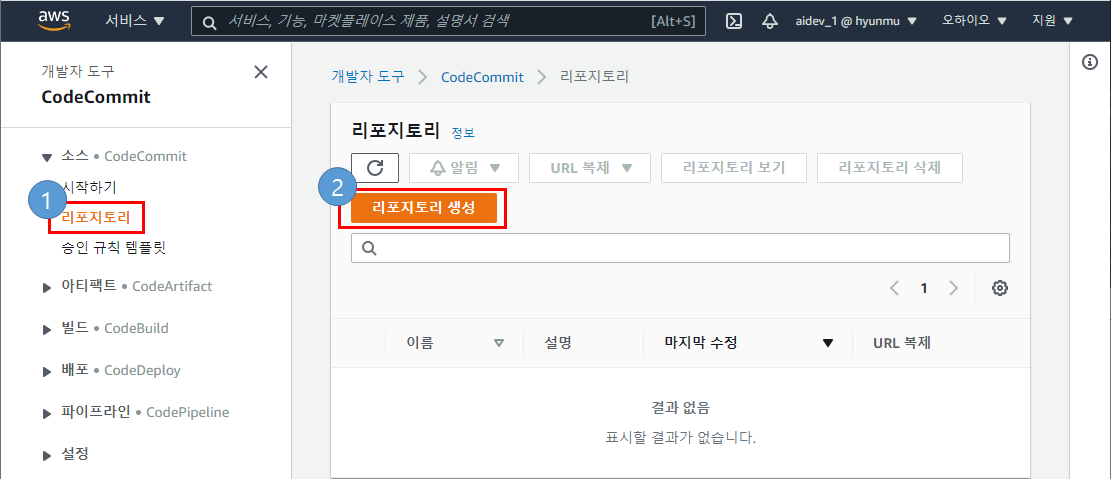Click page number 1 in pagination
Image resolution: width=1111 pixels, height=479 pixels.
click(x=923, y=288)
